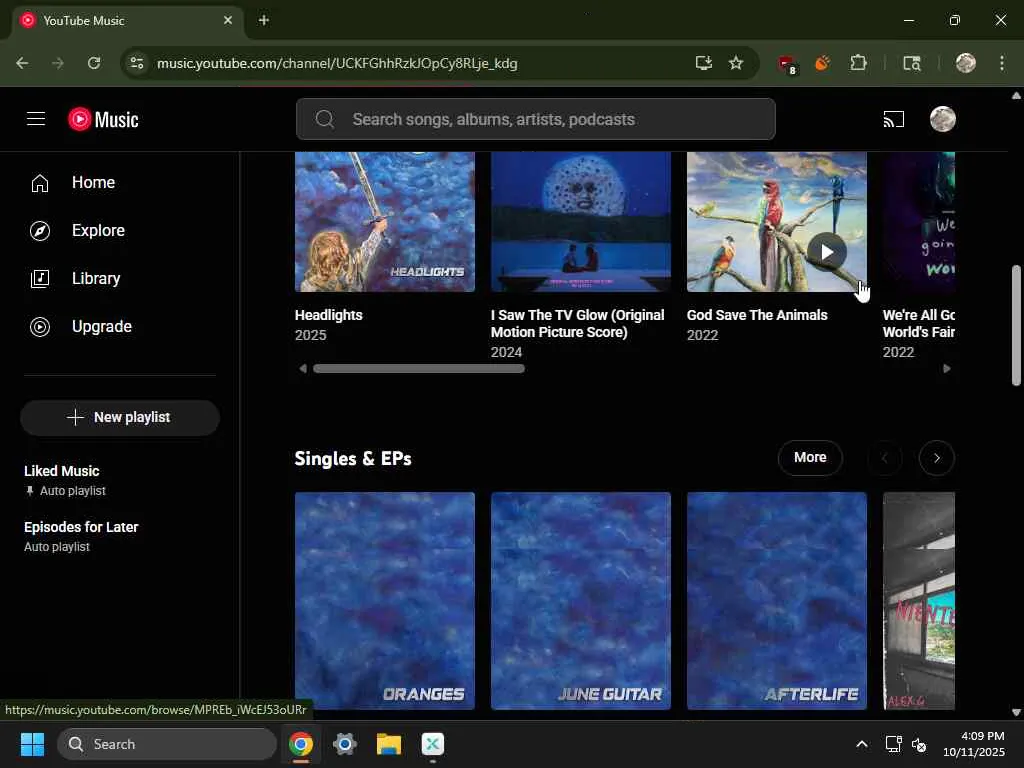Close the YouTube Music tab
Screen dimensions: 1024x768
(228, 20)
